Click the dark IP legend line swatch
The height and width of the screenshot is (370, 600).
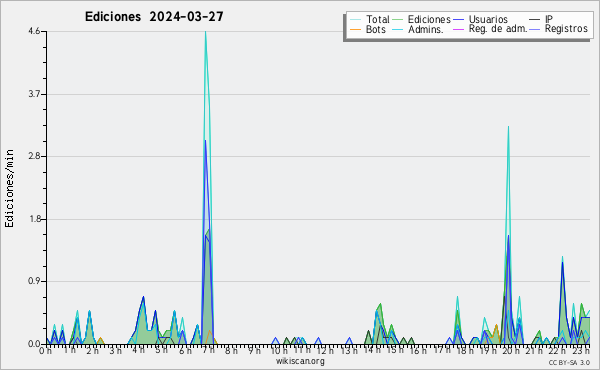click(535, 19)
